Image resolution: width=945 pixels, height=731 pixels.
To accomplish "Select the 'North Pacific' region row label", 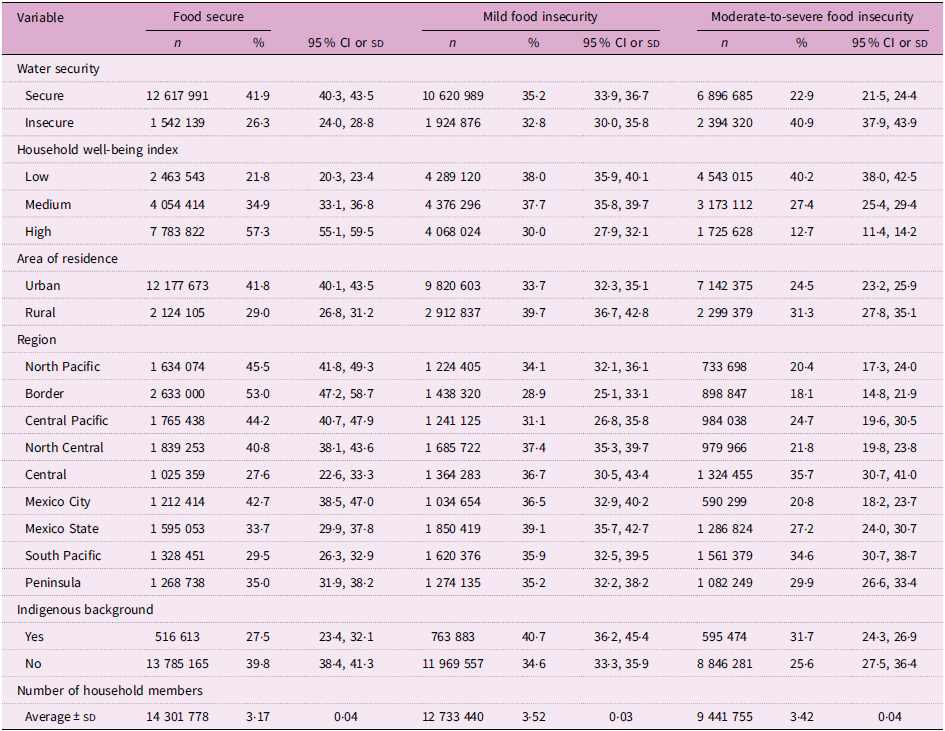I will tap(63, 366).
